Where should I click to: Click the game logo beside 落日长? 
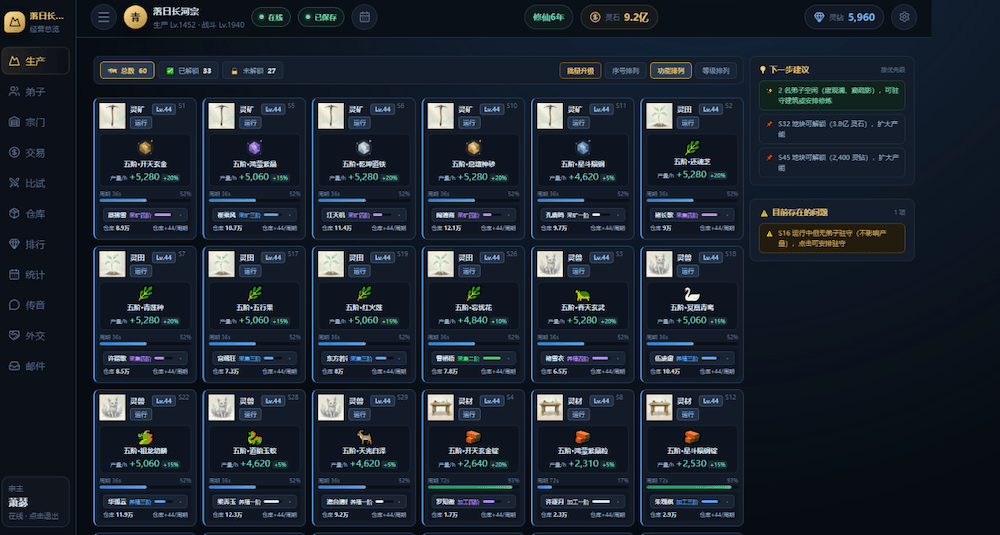[x=14, y=22]
